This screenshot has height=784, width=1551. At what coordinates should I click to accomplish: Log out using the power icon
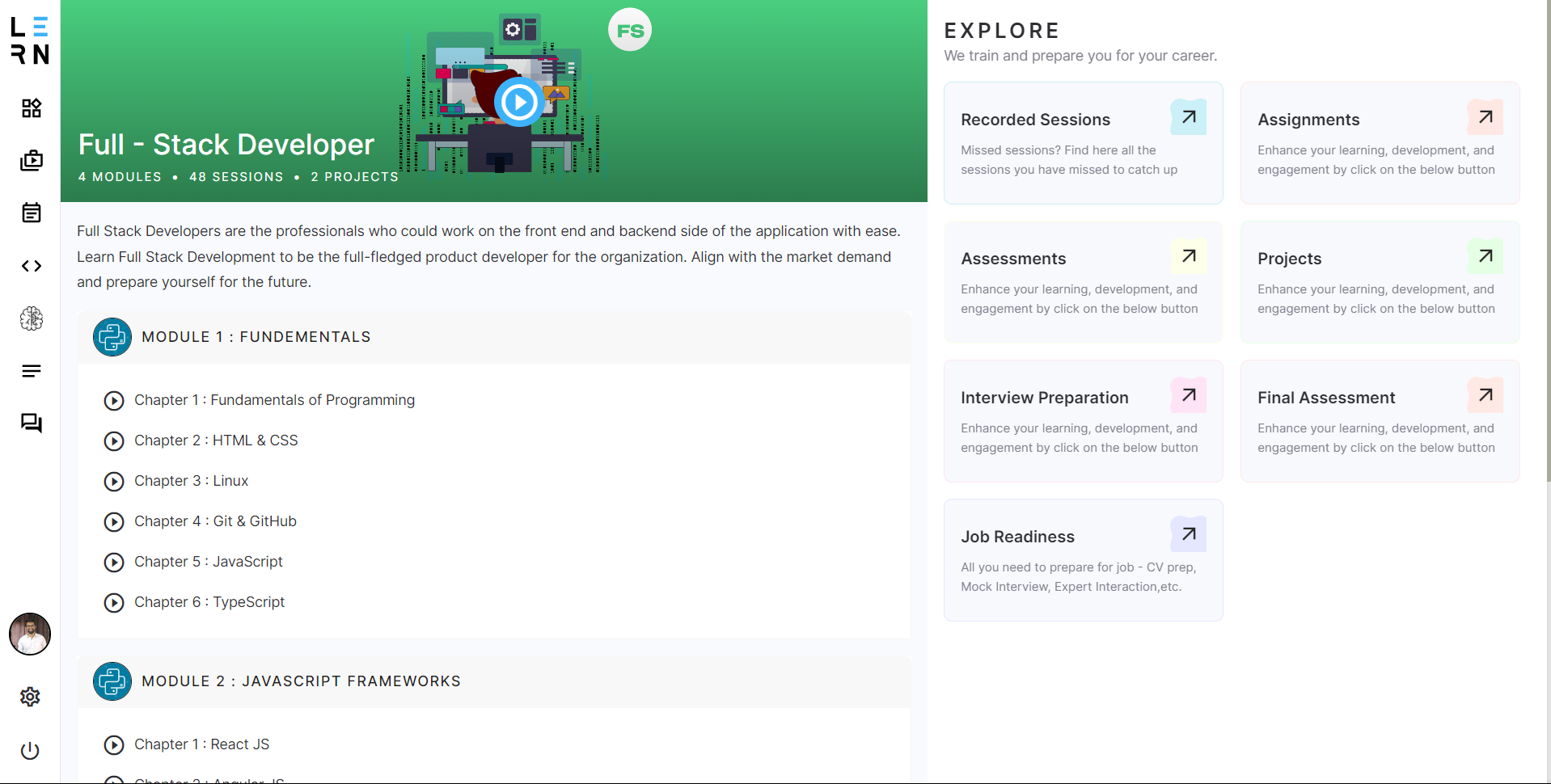(x=30, y=751)
